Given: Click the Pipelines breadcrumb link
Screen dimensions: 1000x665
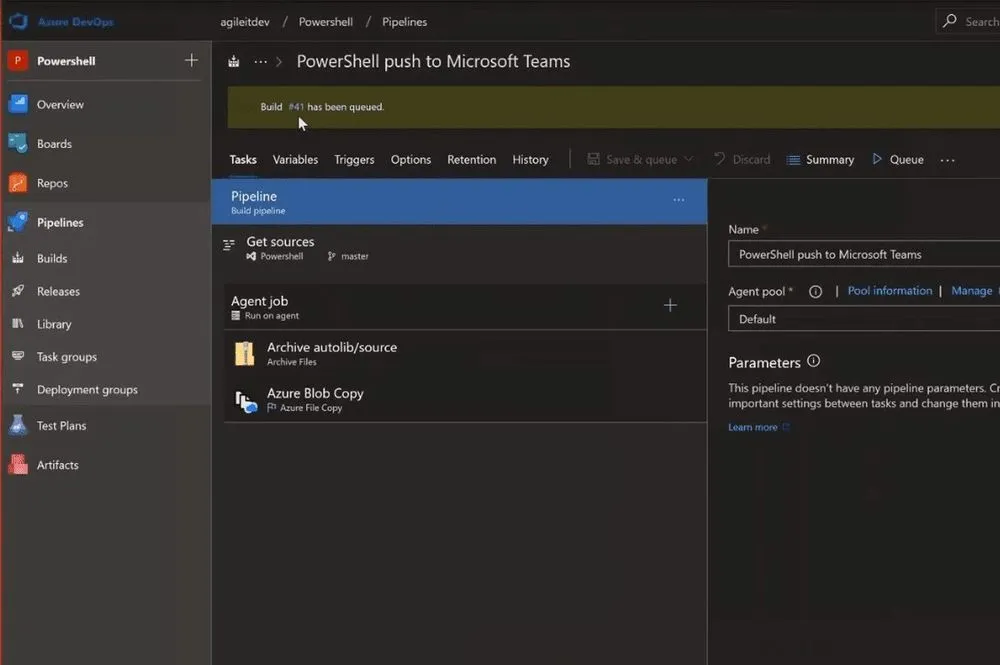Looking at the screenshot, I should 404,22.
